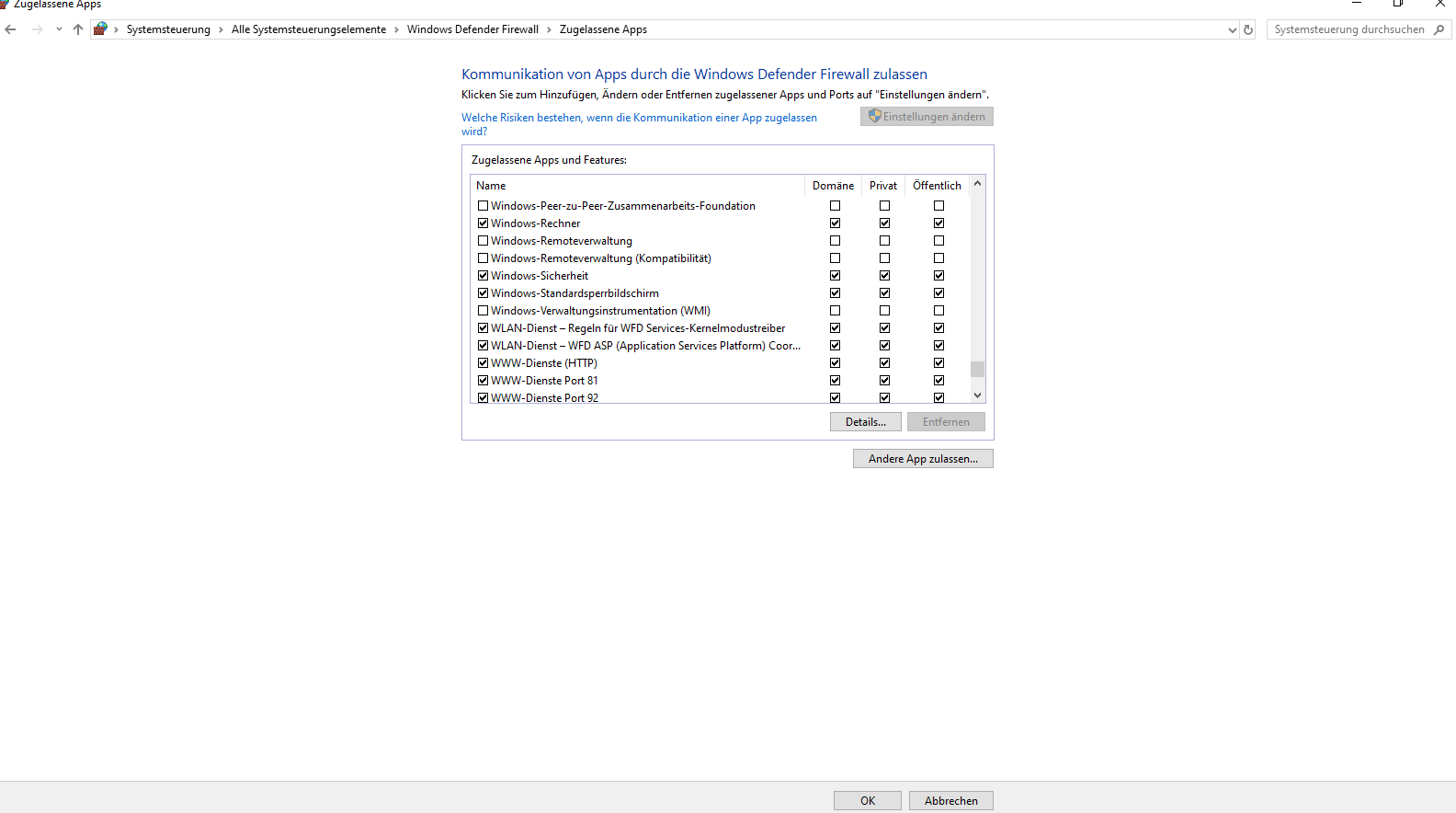Click the Domäne column header
This screenshot has width=1456, height=813.
(x=833, y=186)
